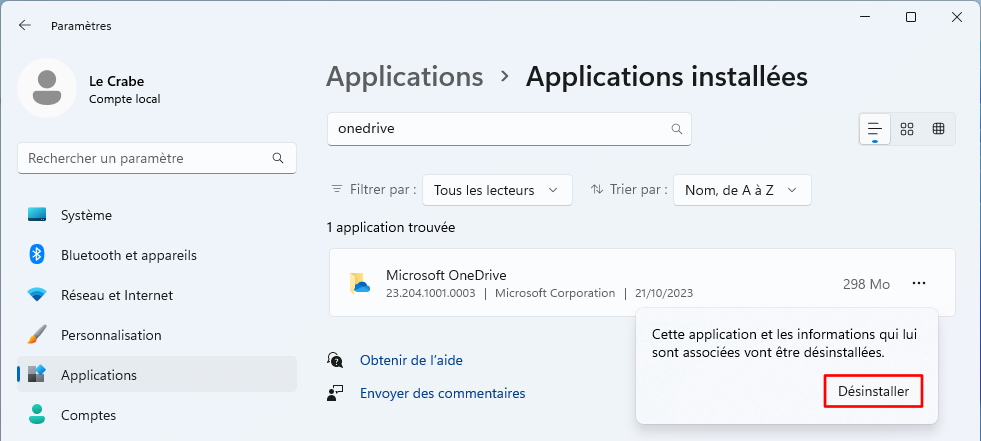Close the Paramètres window
The height and width of the screenshot is (441, 981).
[x=957, y=18]
